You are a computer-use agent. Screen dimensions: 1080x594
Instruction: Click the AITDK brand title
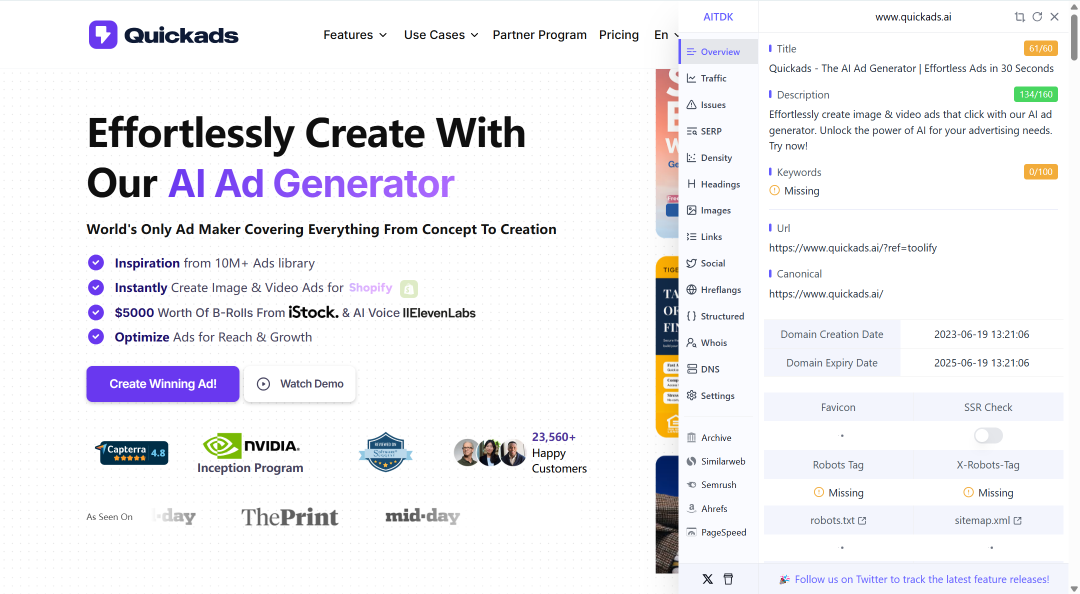[x=718, y=17]
